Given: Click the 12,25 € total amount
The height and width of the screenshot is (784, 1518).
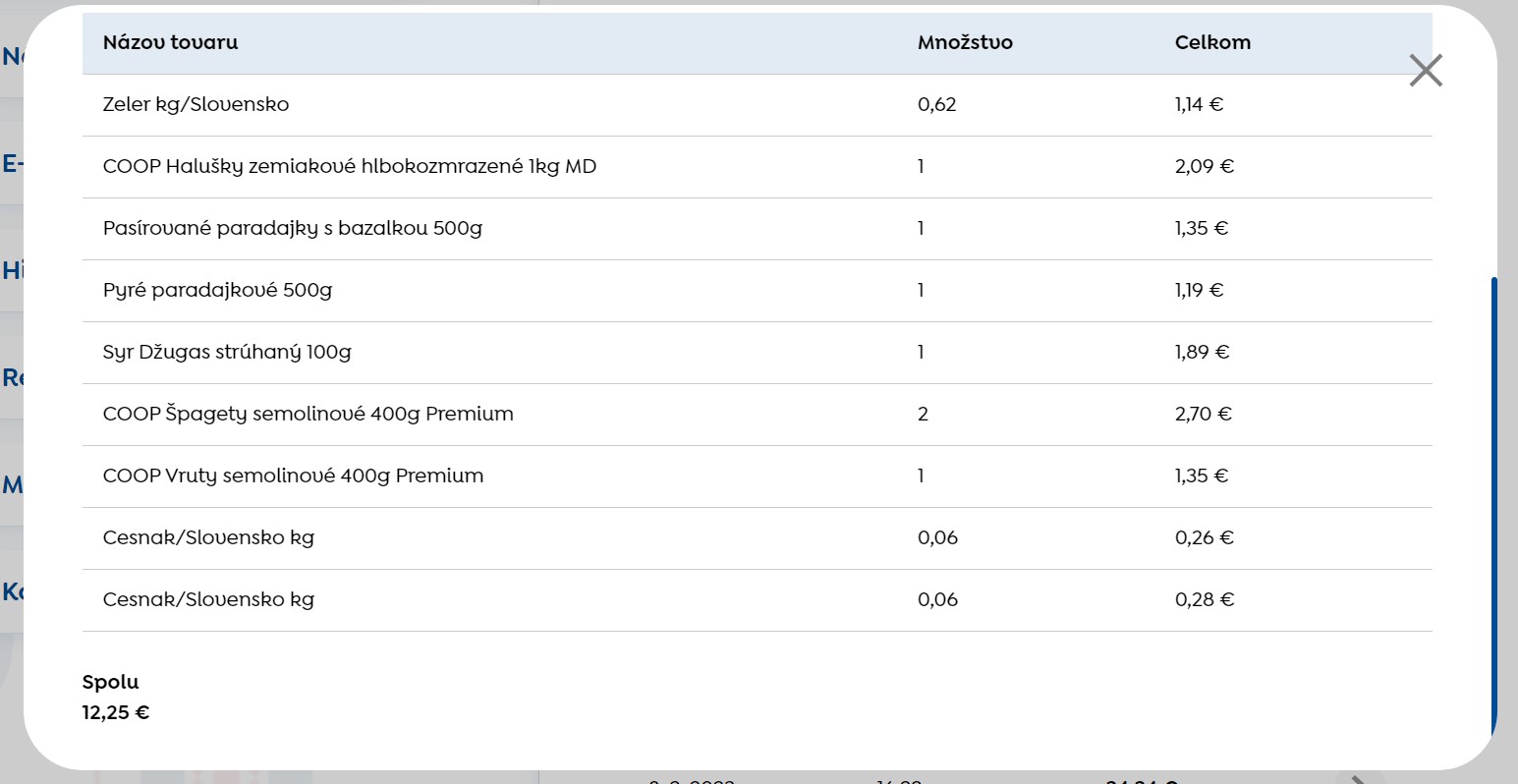Looking at the screenshot, I should point(116,713).
